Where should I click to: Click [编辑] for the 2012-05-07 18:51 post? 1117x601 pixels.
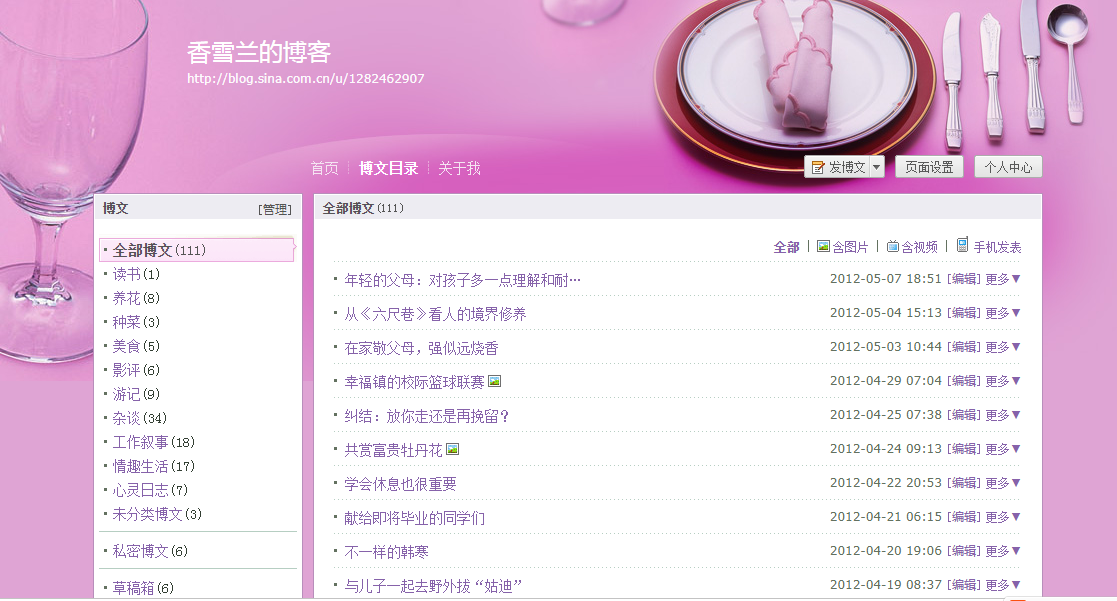pyautogui.click(x=964, y=279)
